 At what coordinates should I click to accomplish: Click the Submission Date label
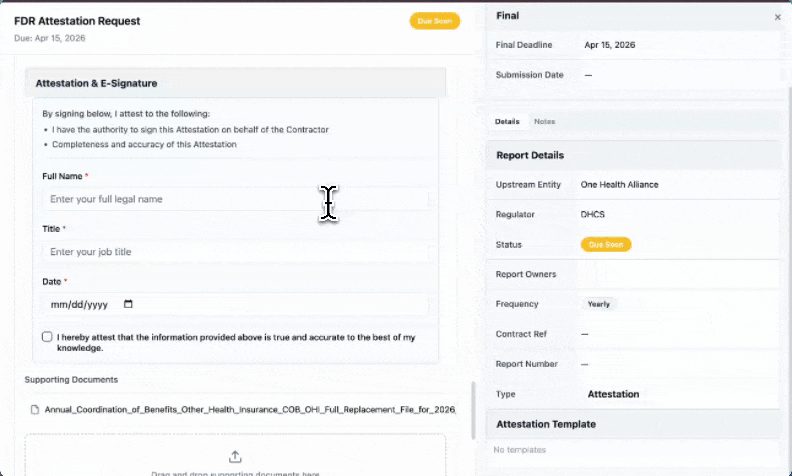pyautogui.click(x=529, y=75)
